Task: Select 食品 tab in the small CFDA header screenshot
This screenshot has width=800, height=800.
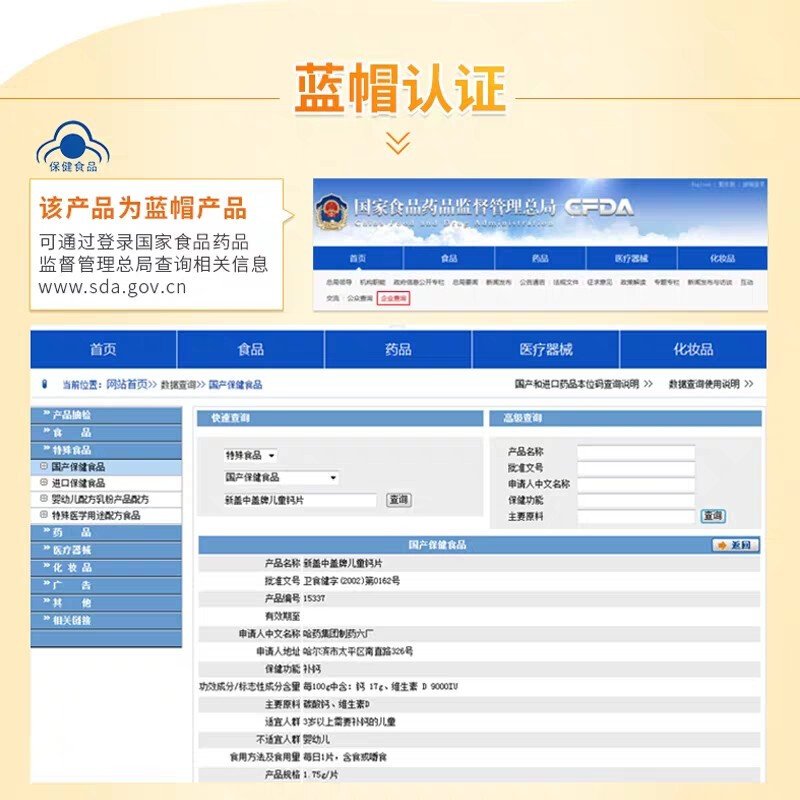Action: click(x=449, y=258)
